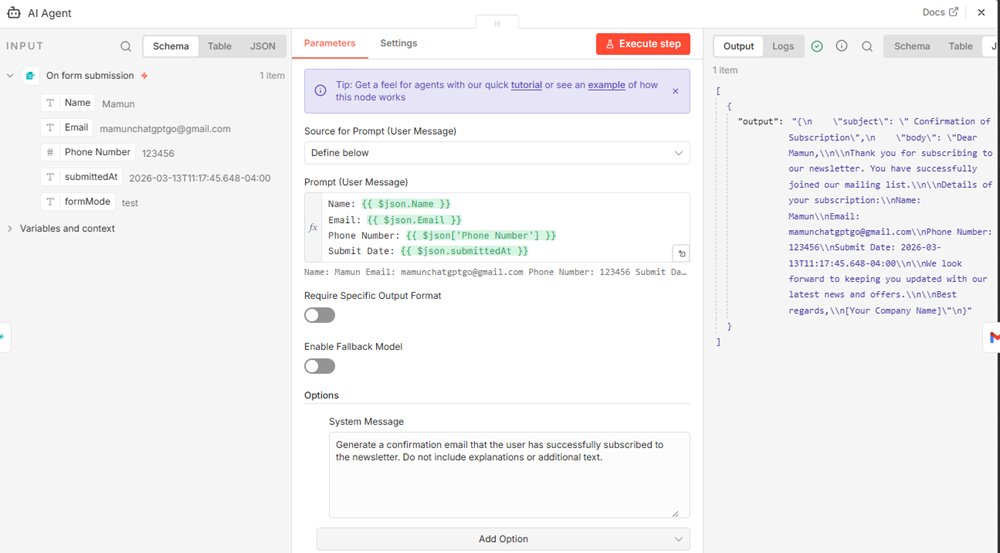The image size is (1000, 553).
Task: Switch output view to Logs
Action: [783, 46]
